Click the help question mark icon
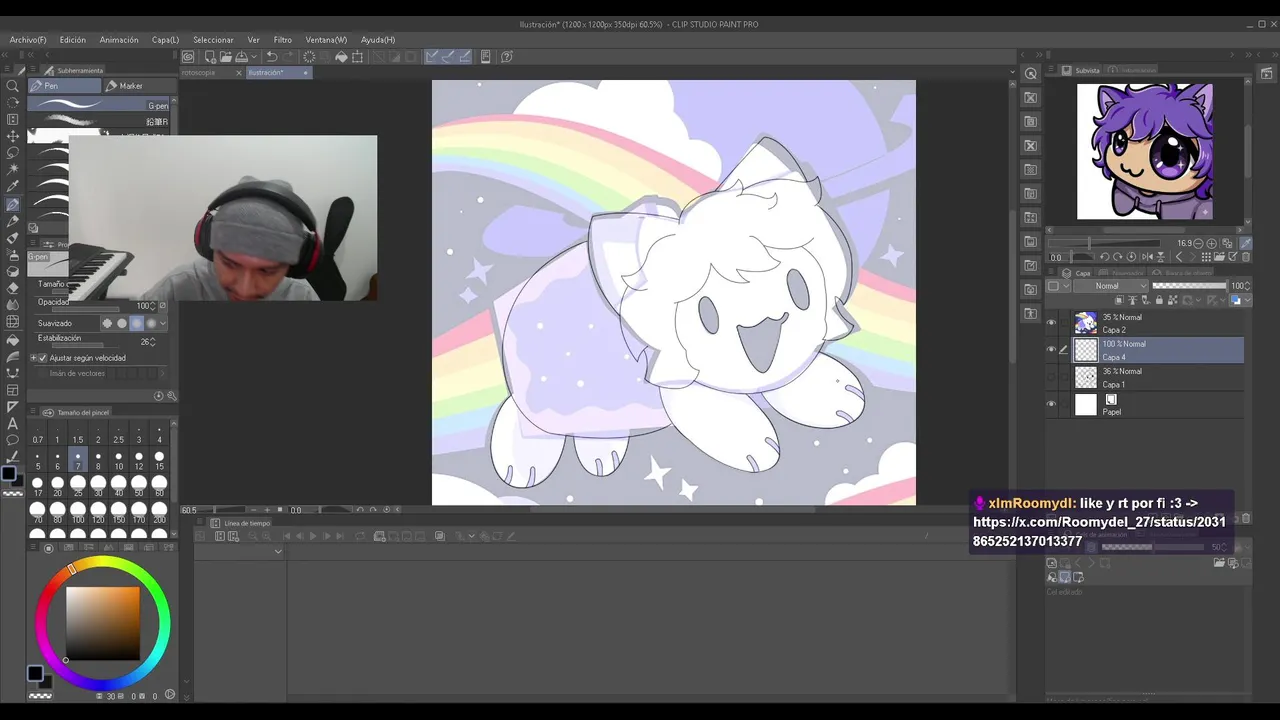Viewport: 1280px width, 720px height. coord(507,57)
